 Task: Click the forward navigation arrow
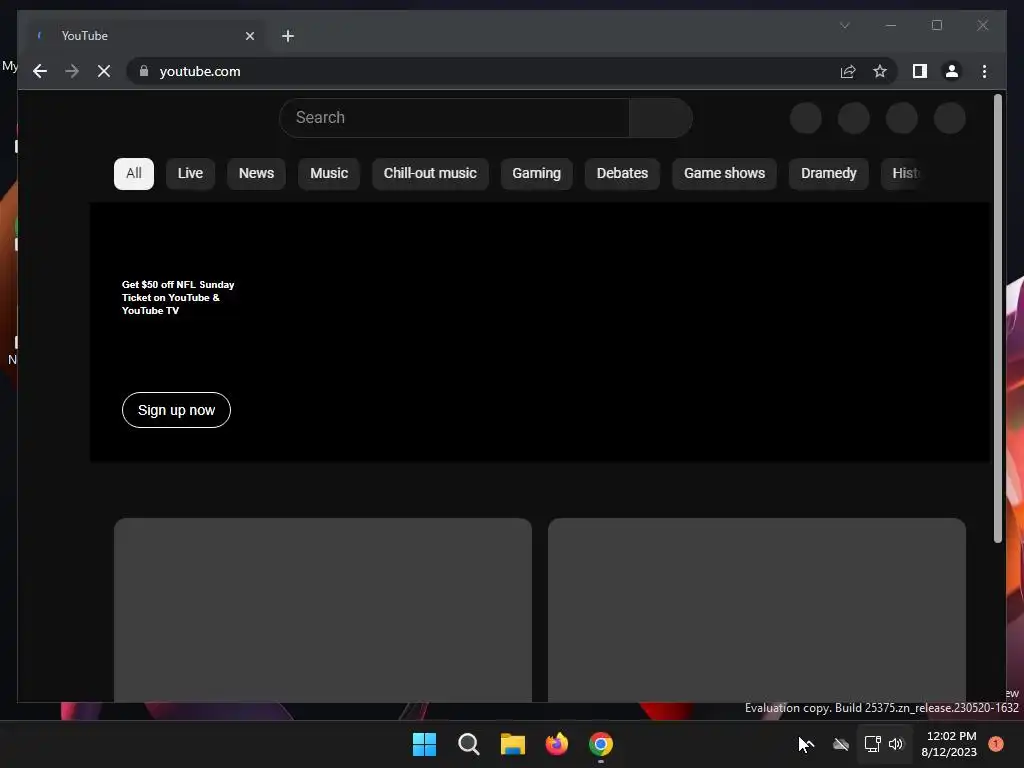(x=72, y=71)
